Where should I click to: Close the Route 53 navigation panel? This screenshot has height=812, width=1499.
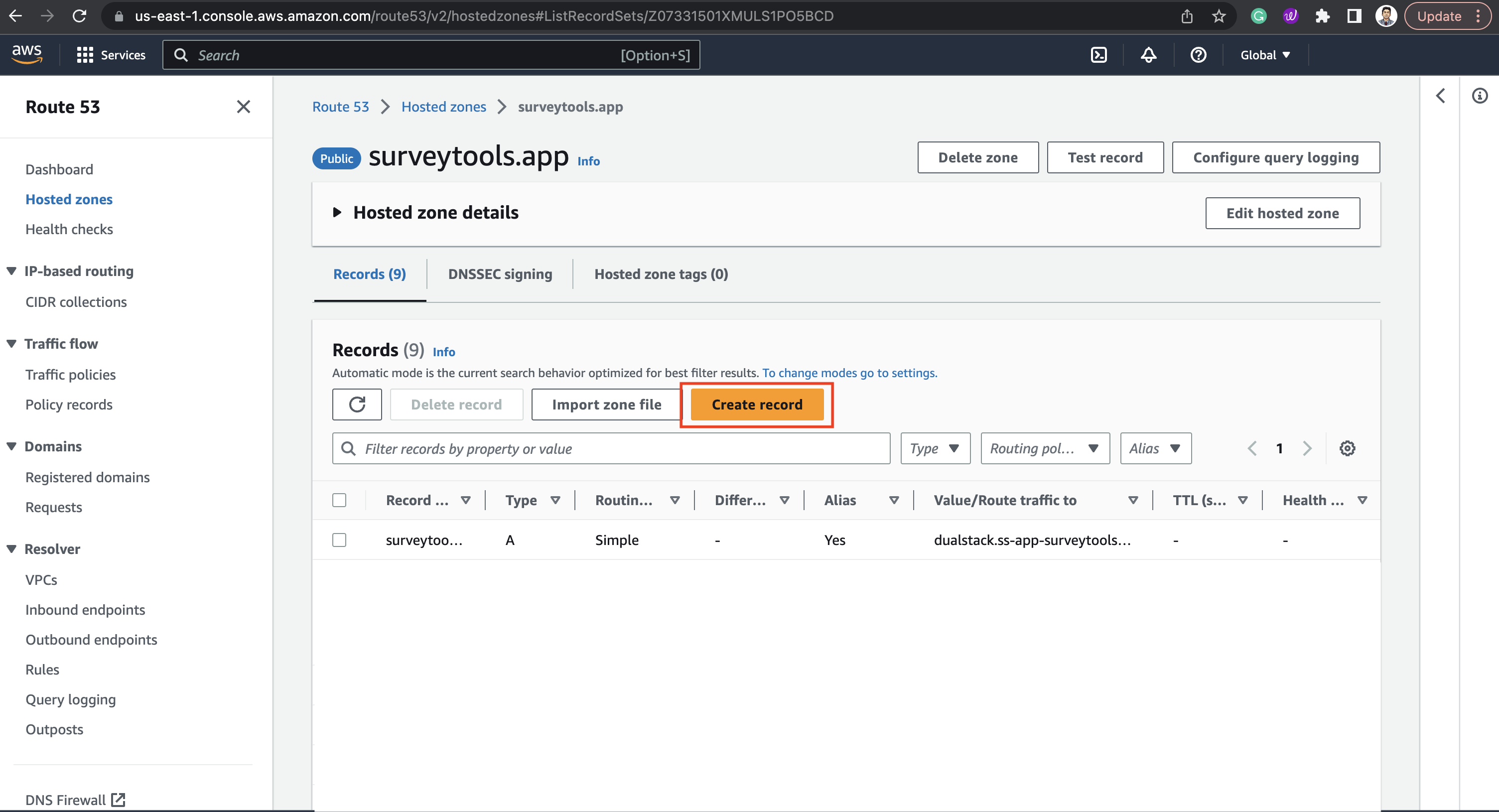tap(243, 107)
